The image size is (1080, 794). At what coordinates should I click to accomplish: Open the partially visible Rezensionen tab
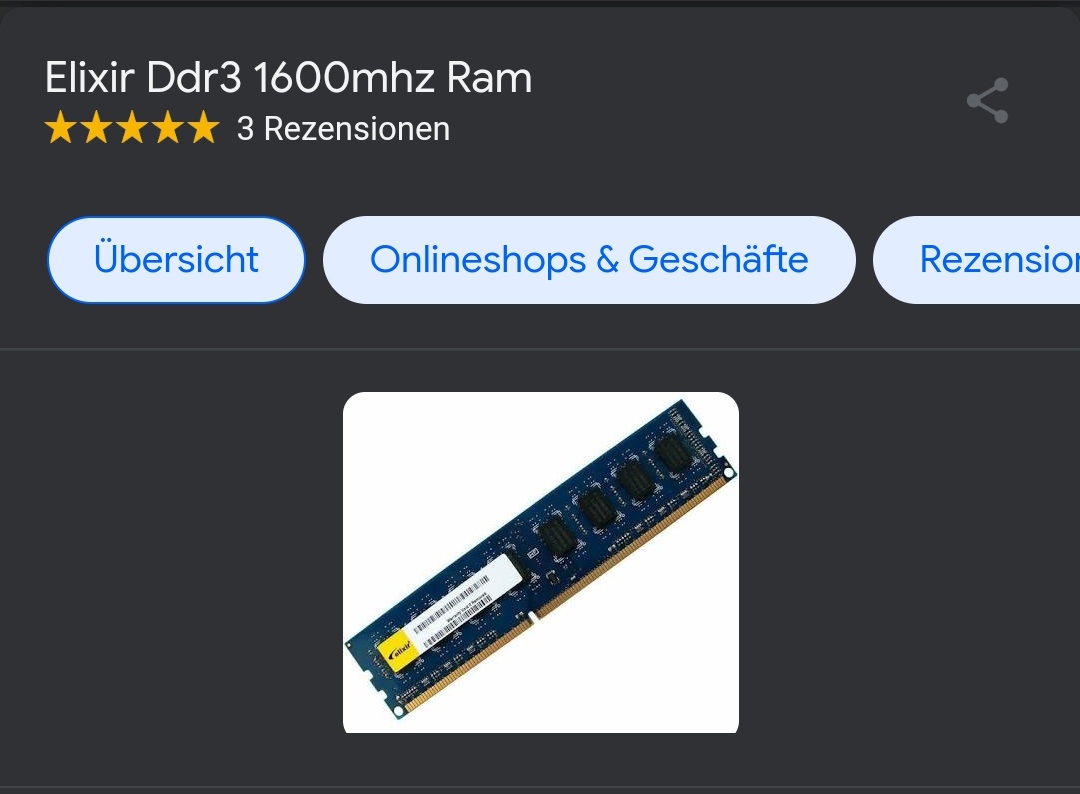point(977,260)
